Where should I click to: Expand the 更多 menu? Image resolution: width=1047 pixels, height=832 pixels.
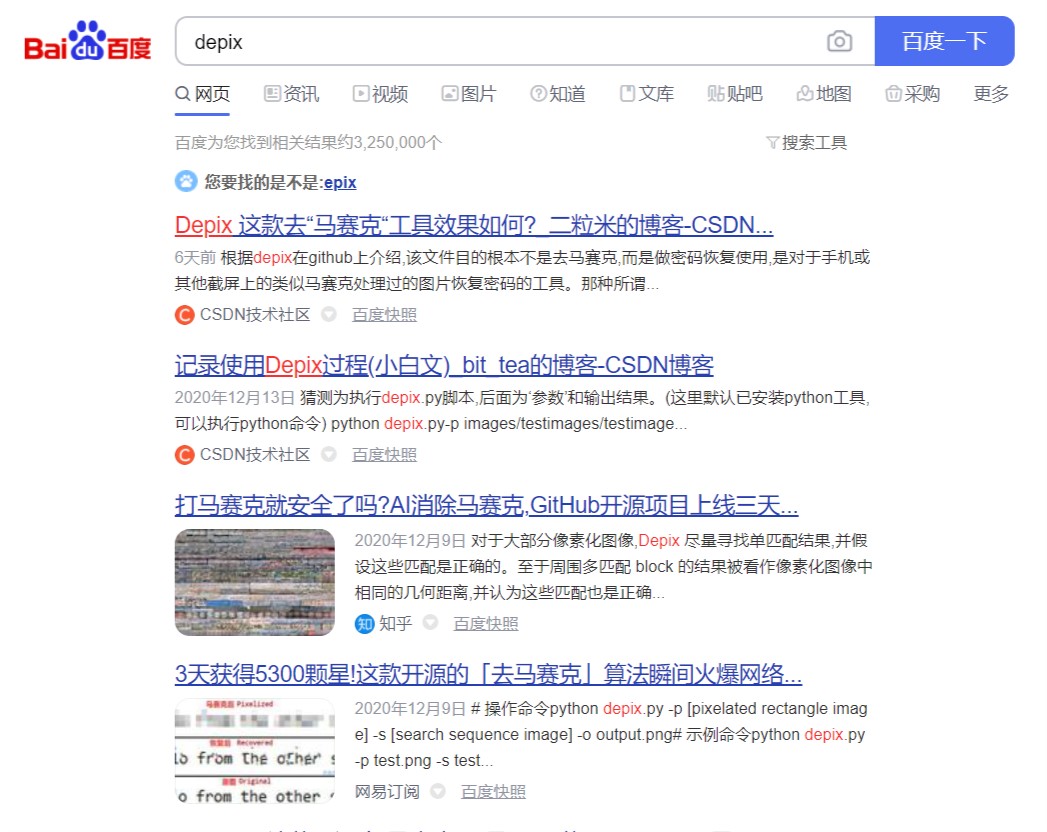991,94
